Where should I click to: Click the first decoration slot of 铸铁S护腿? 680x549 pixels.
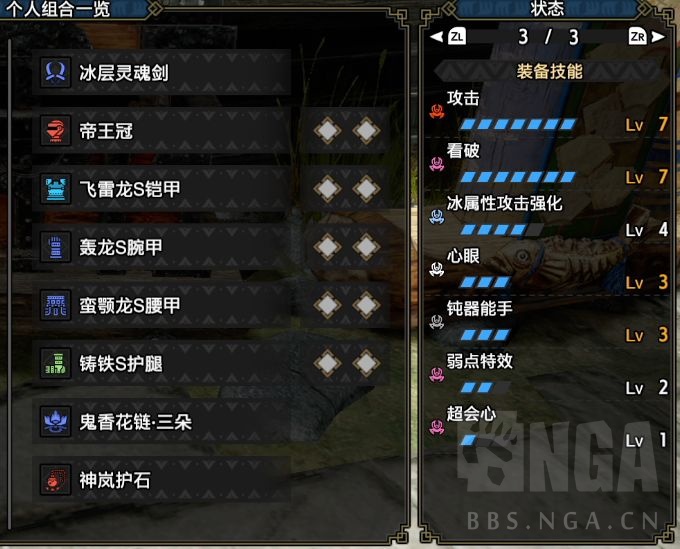[327, 363]
